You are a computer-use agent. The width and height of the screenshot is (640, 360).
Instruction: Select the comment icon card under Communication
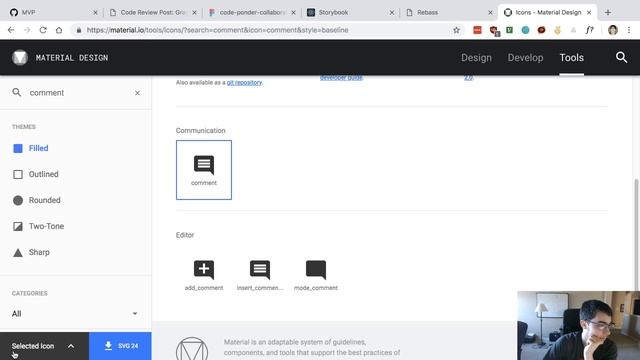tap(204, 170)
